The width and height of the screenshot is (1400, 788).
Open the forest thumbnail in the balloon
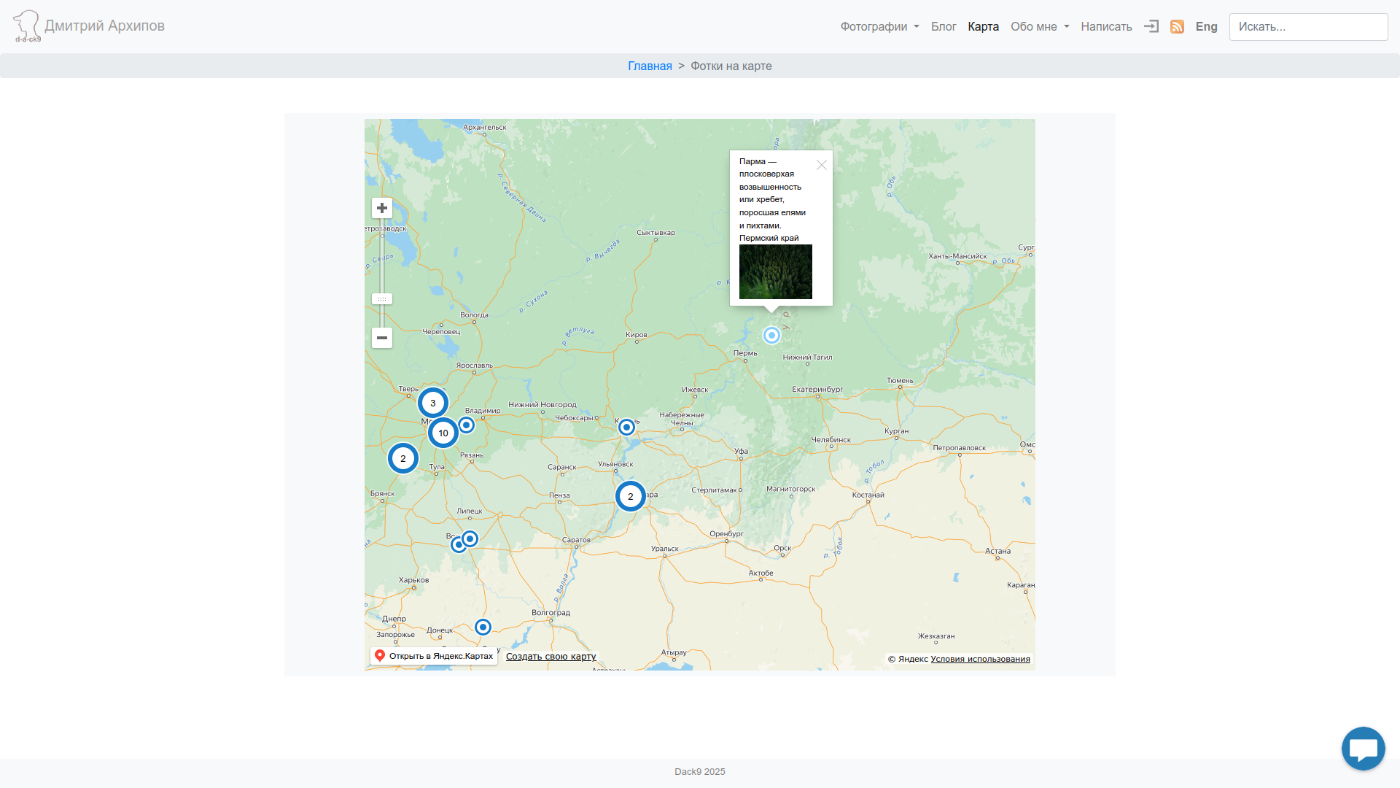point(776,272)
